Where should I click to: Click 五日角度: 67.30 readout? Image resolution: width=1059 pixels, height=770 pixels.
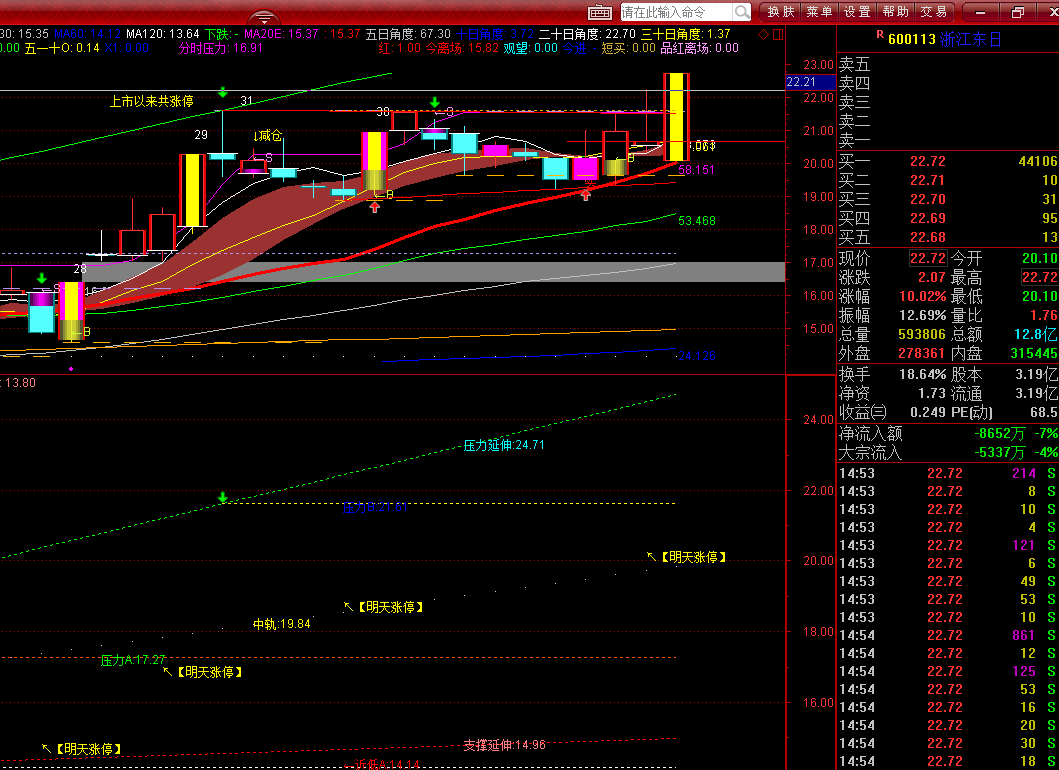pyautogui.click(x=408, y=34)
